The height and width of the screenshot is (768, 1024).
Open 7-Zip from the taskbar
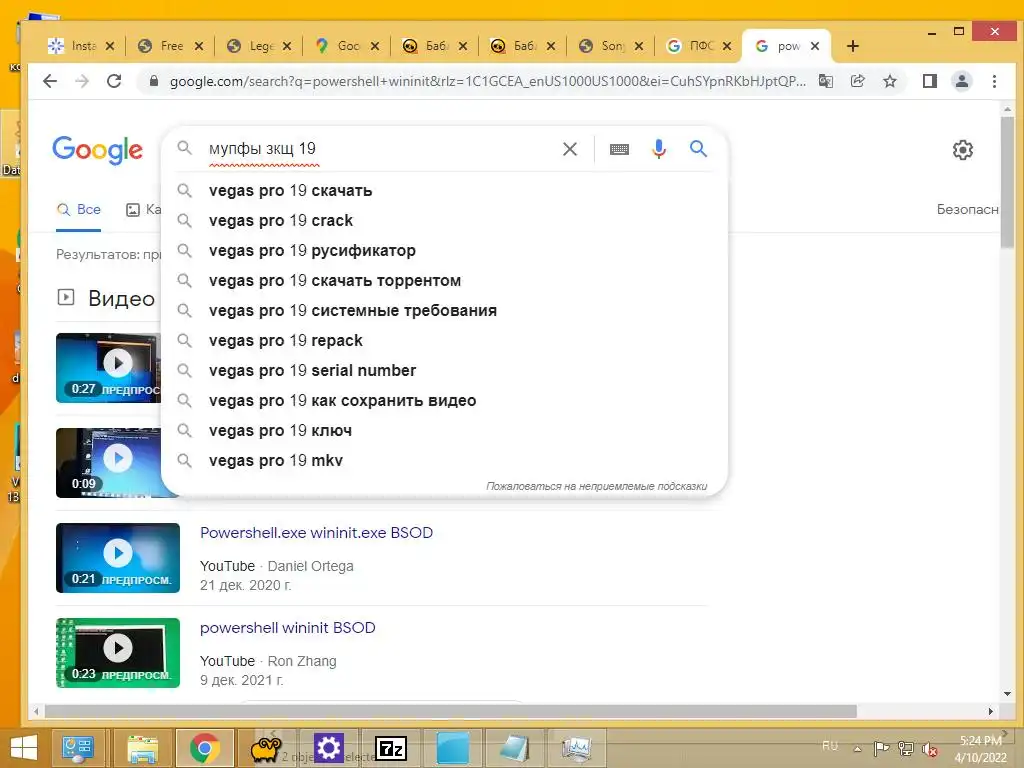pyautogui.click(x=391, y=748)
